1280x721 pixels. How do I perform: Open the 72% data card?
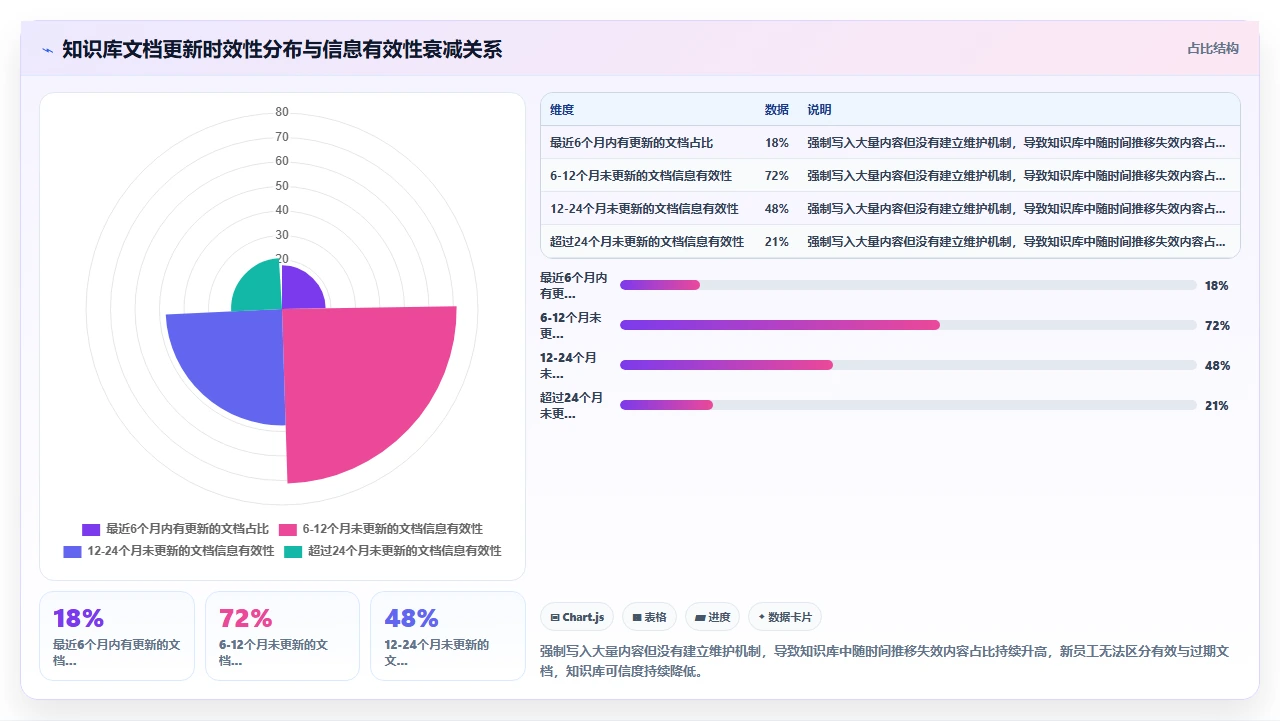282,636
